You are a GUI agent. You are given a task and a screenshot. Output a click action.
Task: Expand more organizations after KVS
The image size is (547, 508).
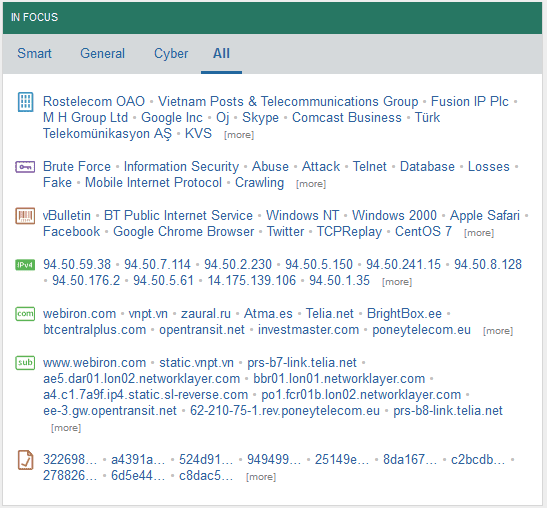(x=239, y=135)
